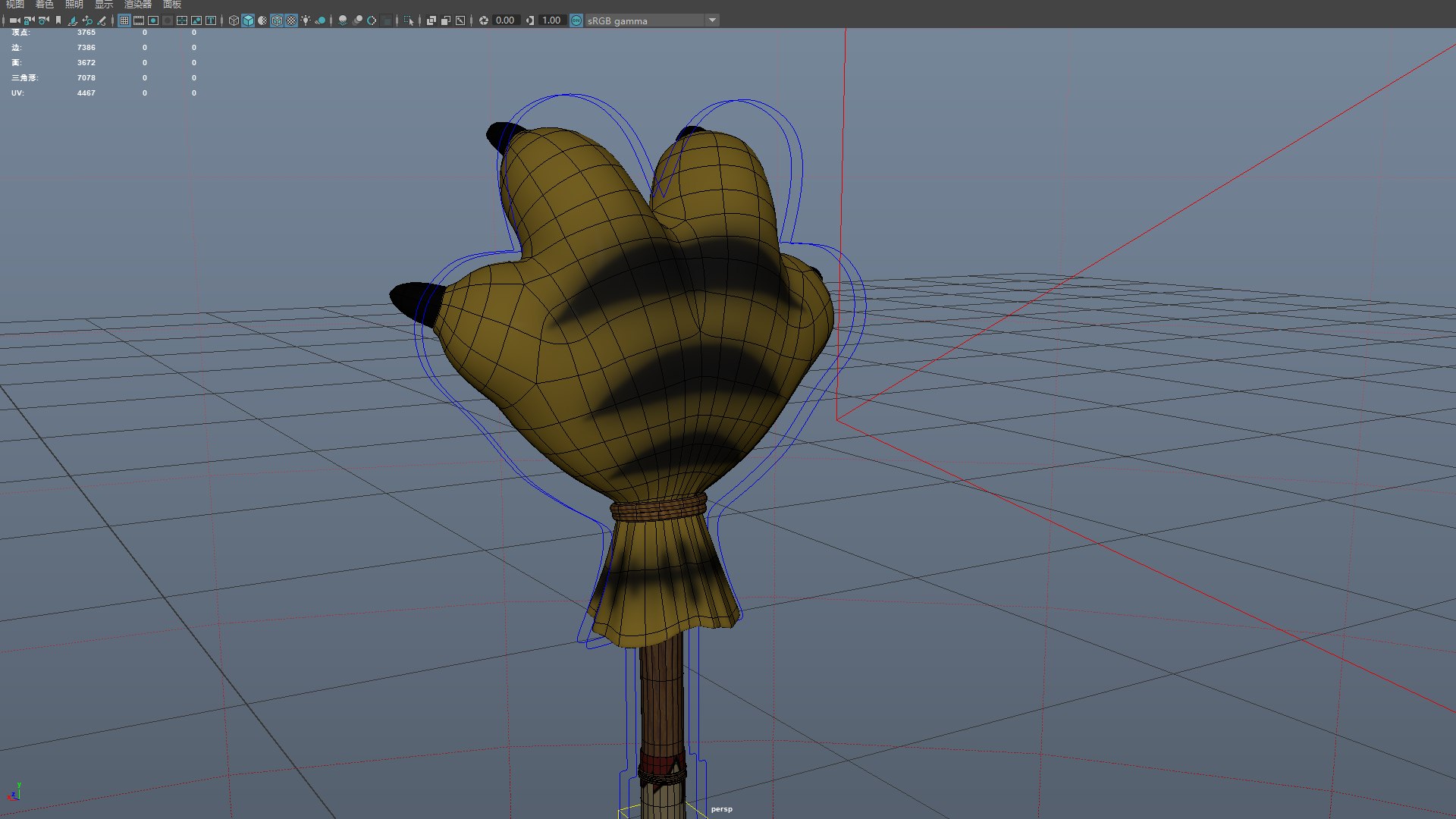Click the exposure value field 0.00
The width and height of the screenshot is (1456, 819).
click(505, 20)
